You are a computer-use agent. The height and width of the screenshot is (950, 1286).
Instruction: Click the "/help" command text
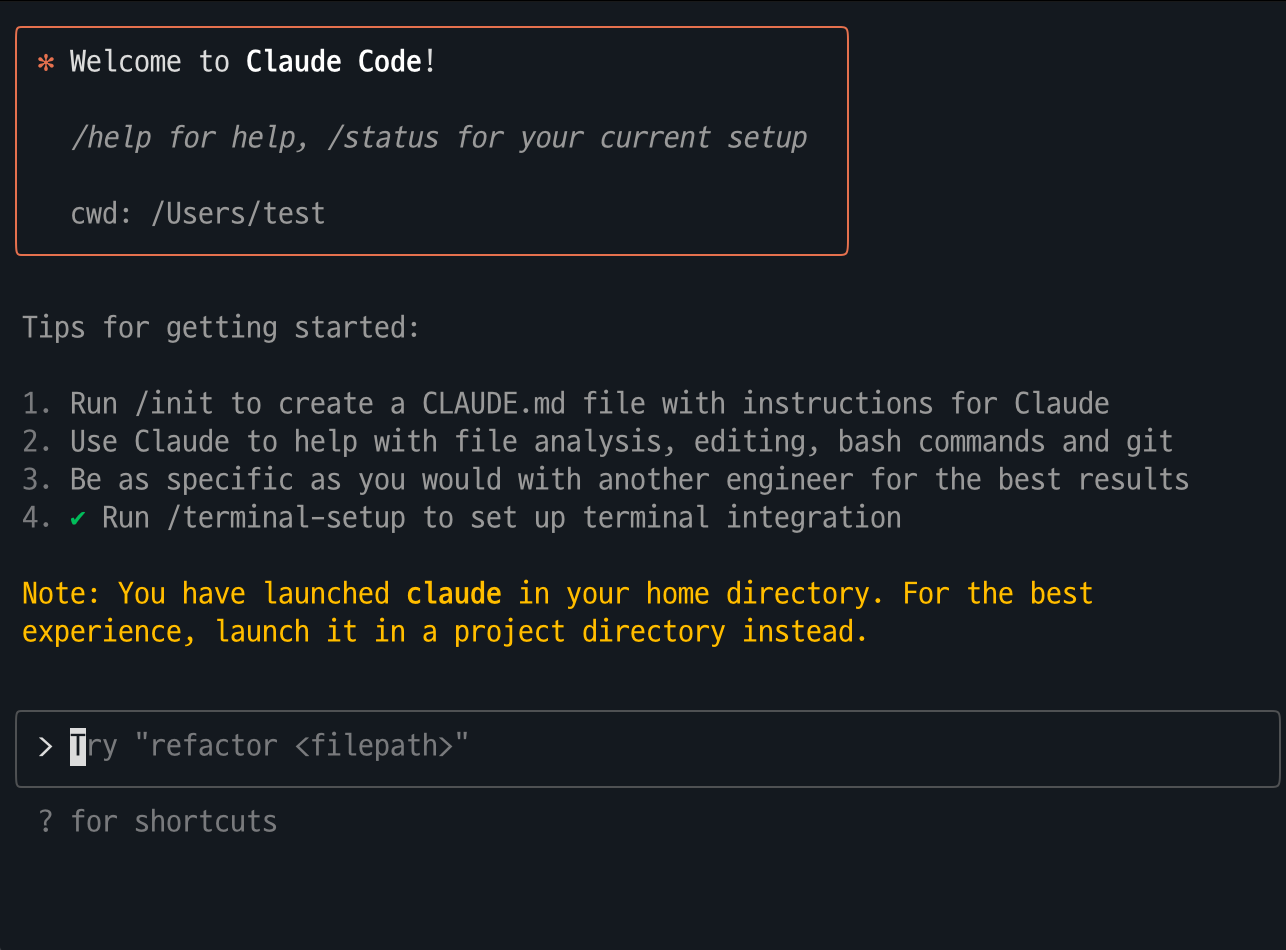point(110,137)
